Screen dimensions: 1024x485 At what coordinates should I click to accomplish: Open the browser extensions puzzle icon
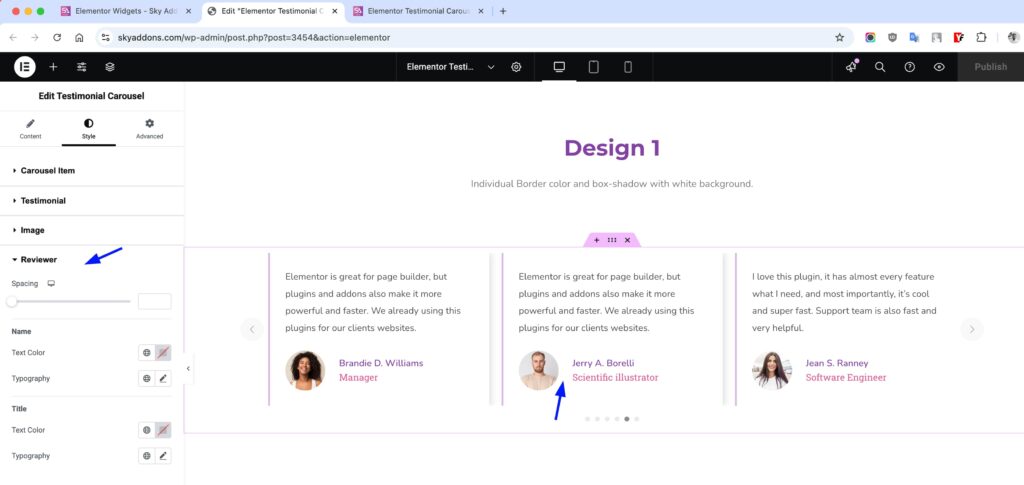(981, 38)
